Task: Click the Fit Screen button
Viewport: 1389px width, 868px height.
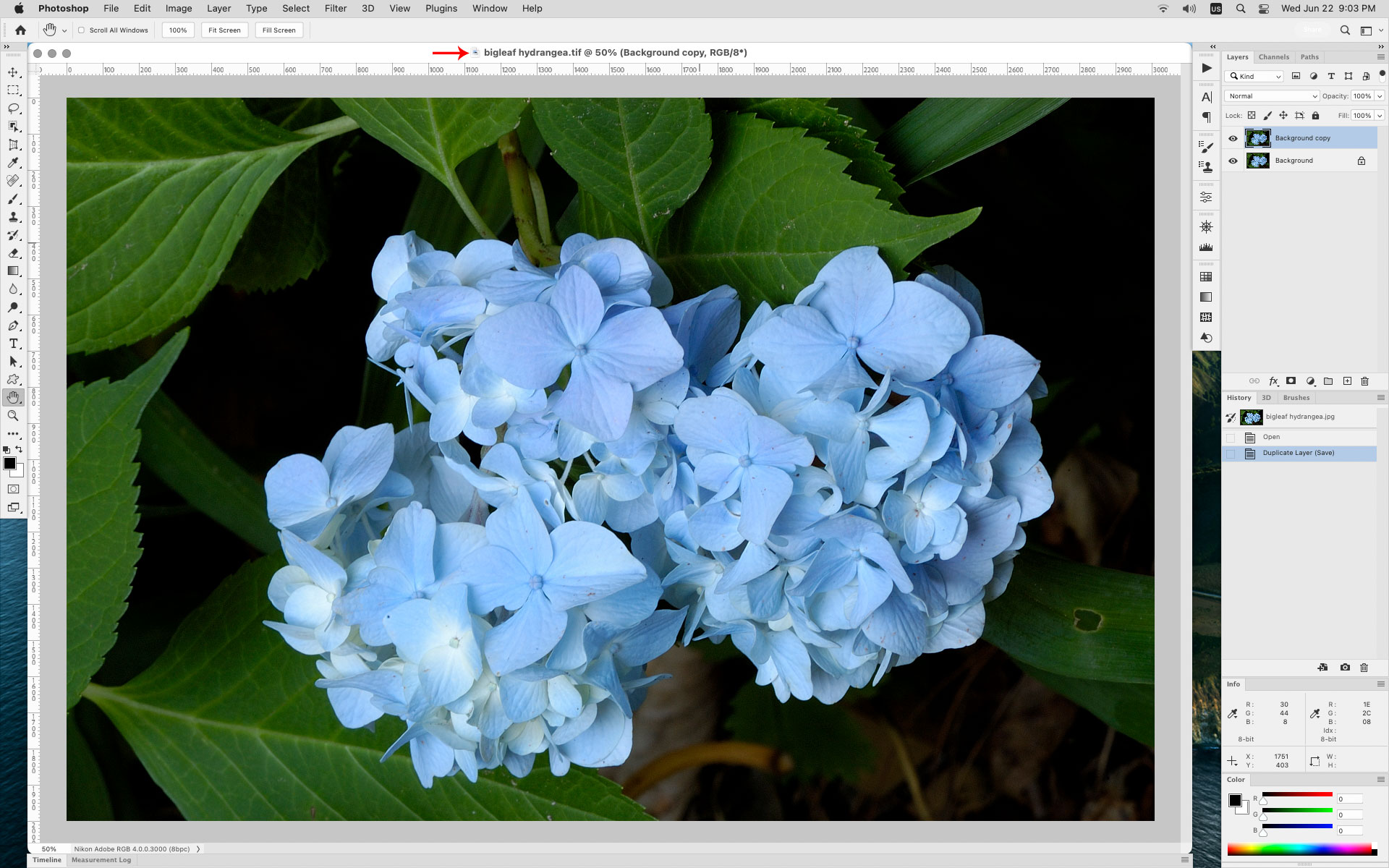Action: tap(224, 30)
